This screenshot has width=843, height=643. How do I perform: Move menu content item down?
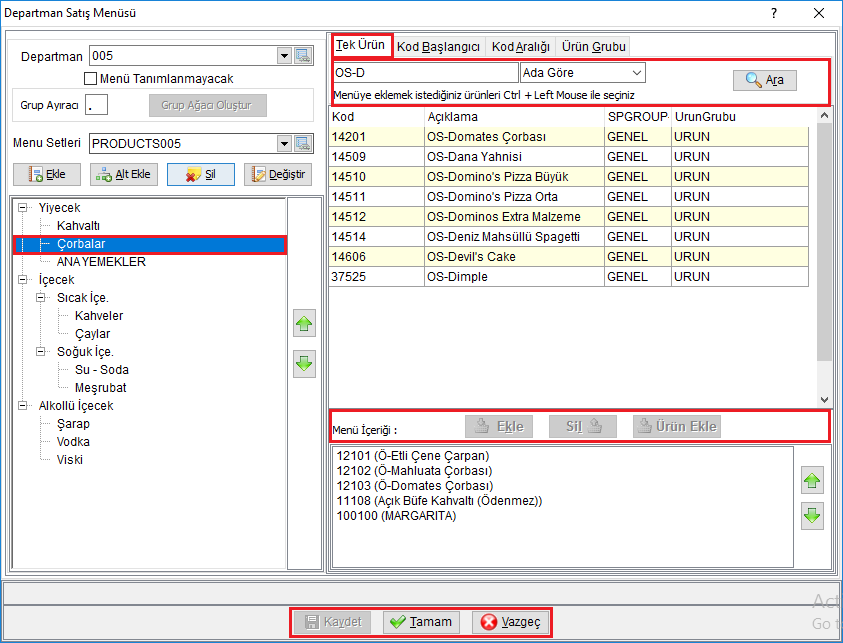click(812, 516)
